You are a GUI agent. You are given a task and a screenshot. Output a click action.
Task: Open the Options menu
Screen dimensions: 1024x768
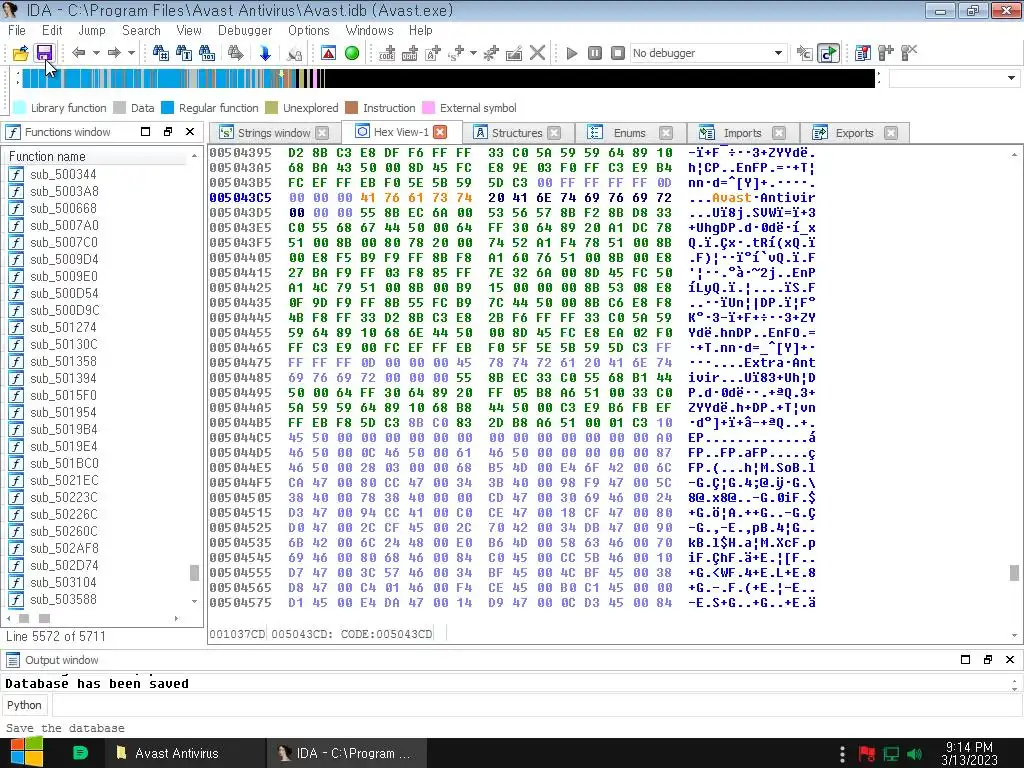pos(308,31)
